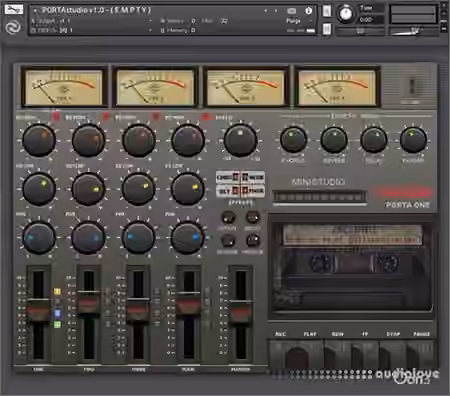450x396 pixels.
Task: Click the snowflake logo under the wrench
Action: pyautogui.click(x=13, y=27)
